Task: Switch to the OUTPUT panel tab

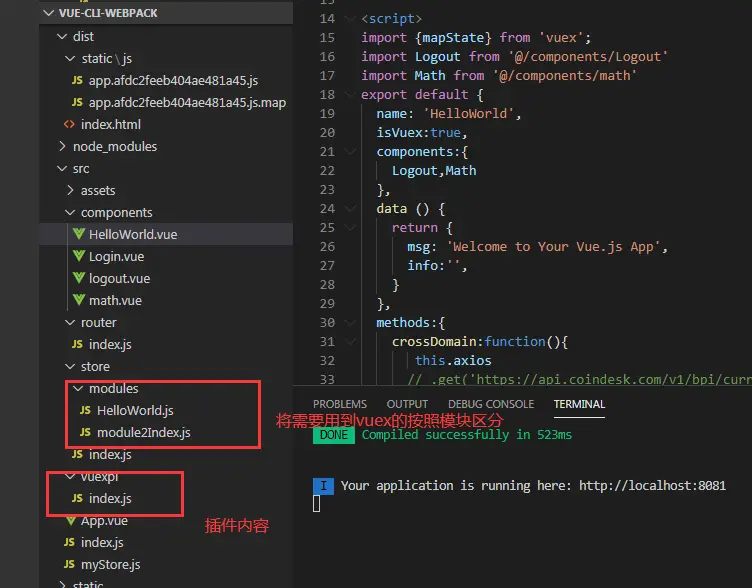Action: [x=407, y=404]
